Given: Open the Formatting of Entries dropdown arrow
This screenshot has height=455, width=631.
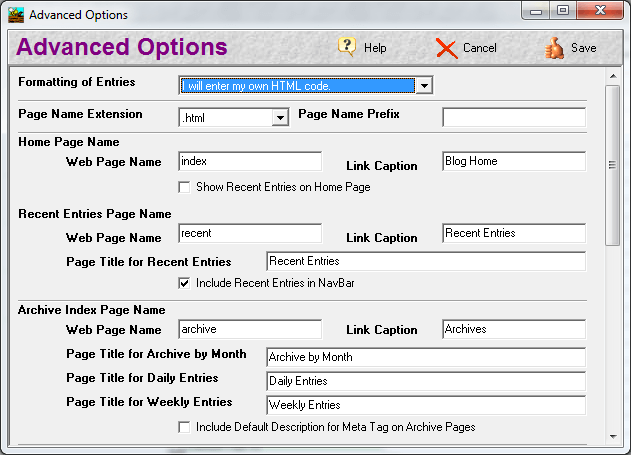Looking at the screenshot, I should tap(424, 85).
